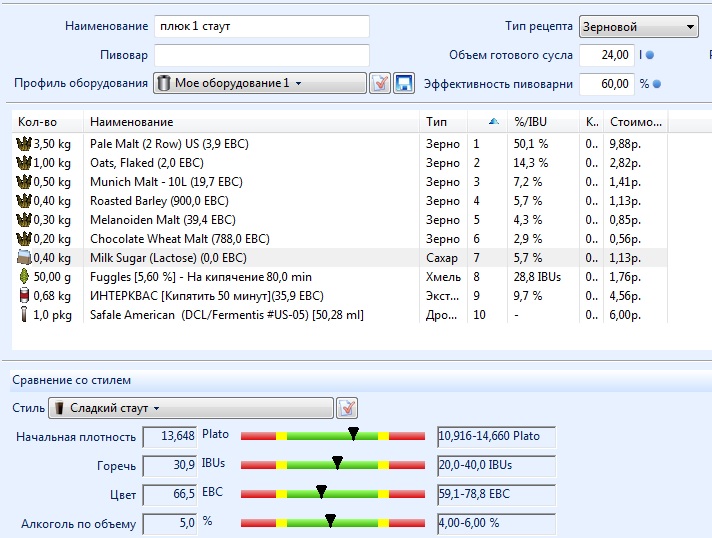This screenshot has height=538, width=712.
Task: Click the edit icon beside the Сладкий стаут style
Action: point(347,408)
